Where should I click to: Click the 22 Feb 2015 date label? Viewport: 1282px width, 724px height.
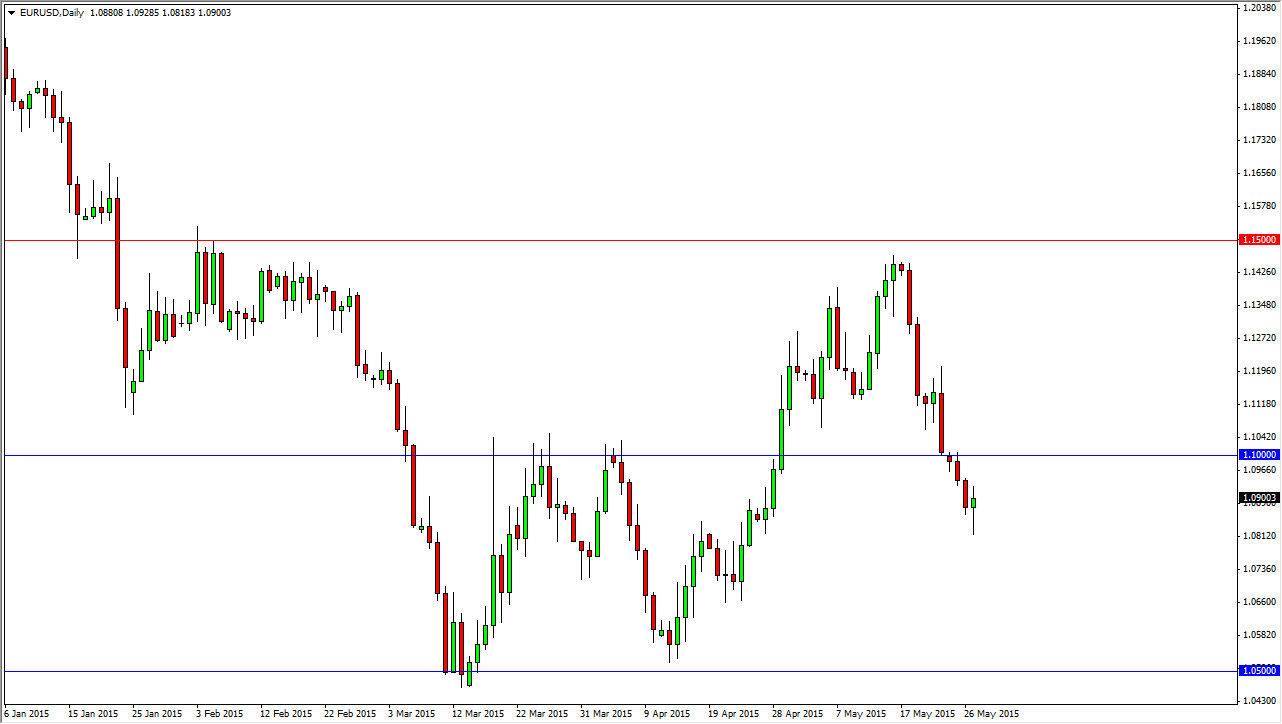[x=348, y=714]
